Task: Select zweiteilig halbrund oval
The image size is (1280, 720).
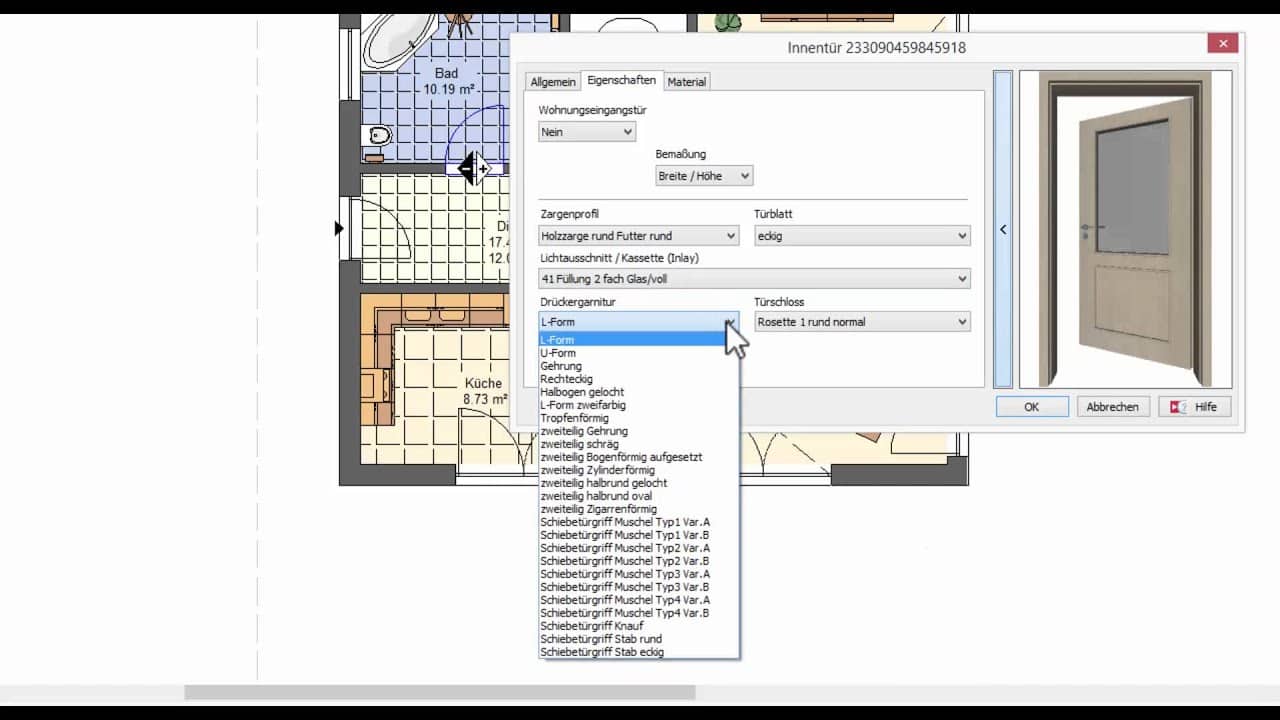Action: (638, 496)
